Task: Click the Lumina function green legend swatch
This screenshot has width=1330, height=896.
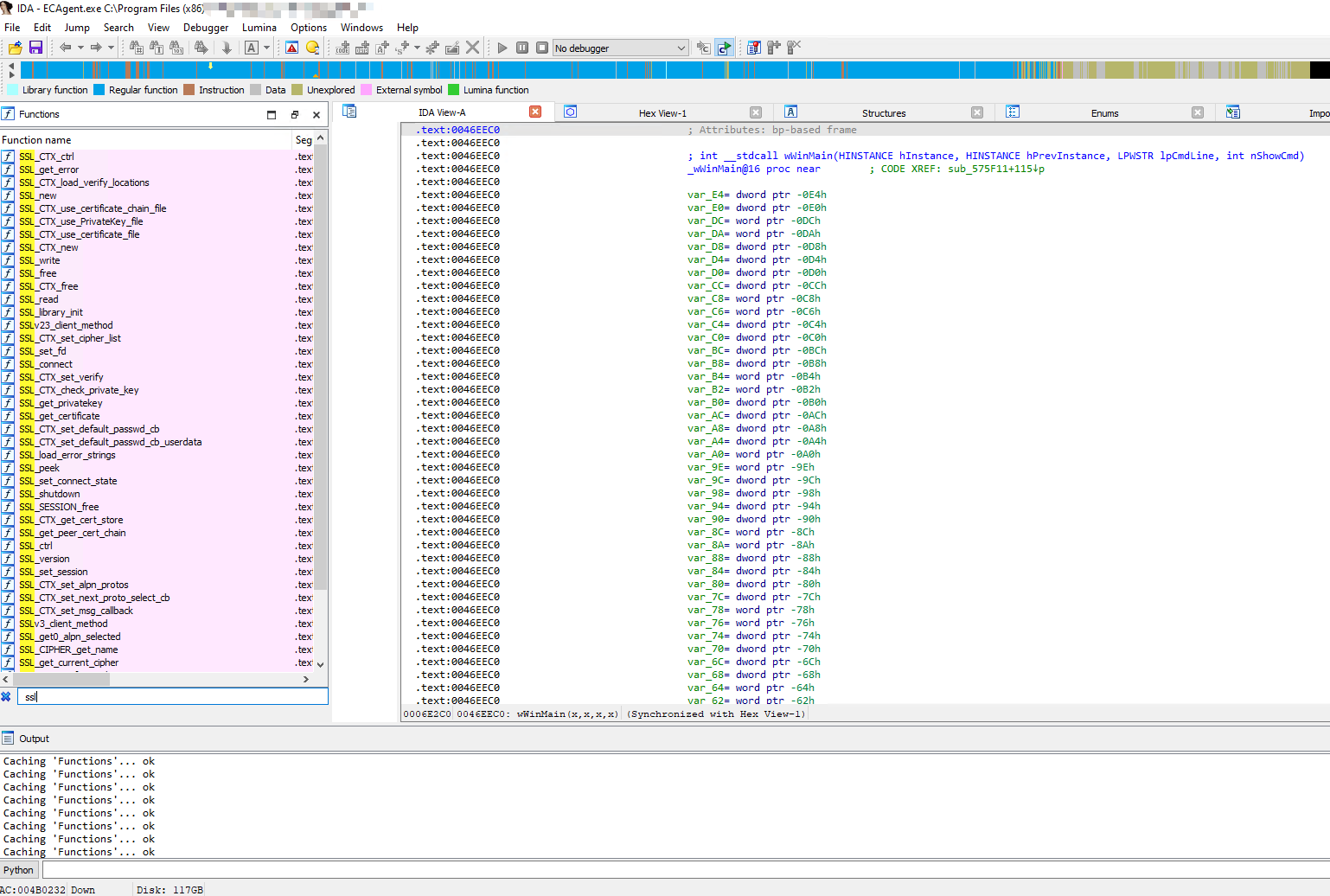Action: tap(453, 90)
